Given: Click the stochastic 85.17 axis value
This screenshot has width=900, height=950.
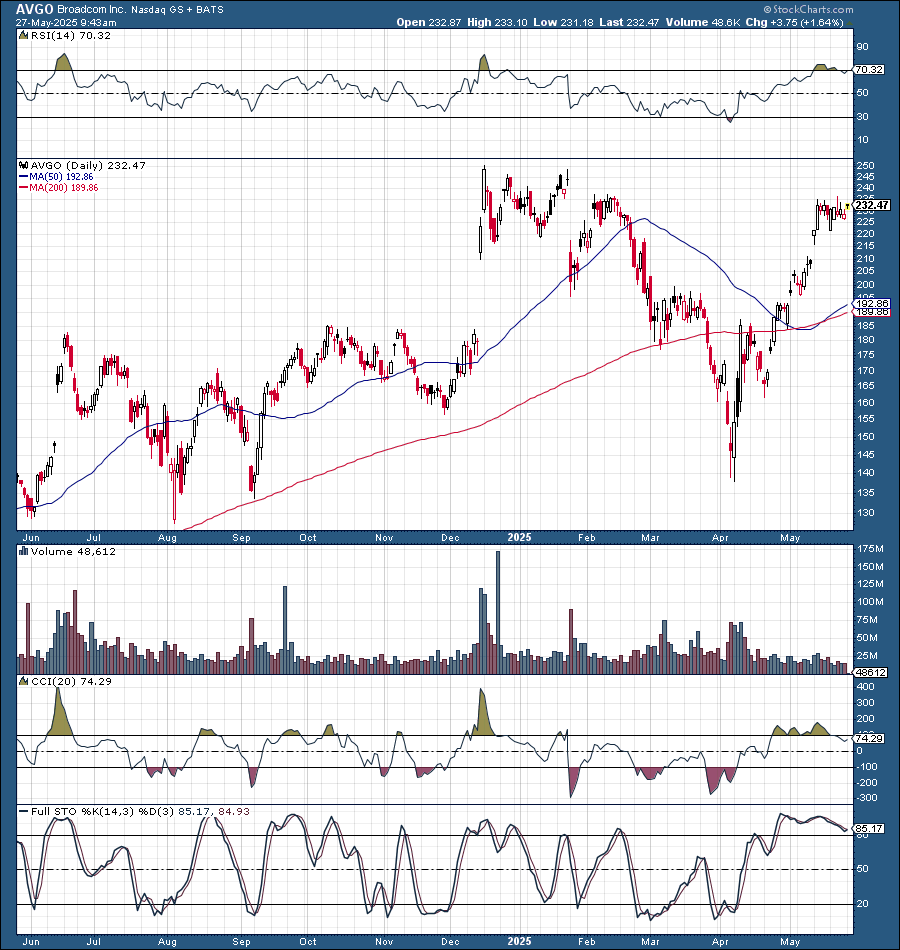Looking at the screenshot, I should pos(868,828).
